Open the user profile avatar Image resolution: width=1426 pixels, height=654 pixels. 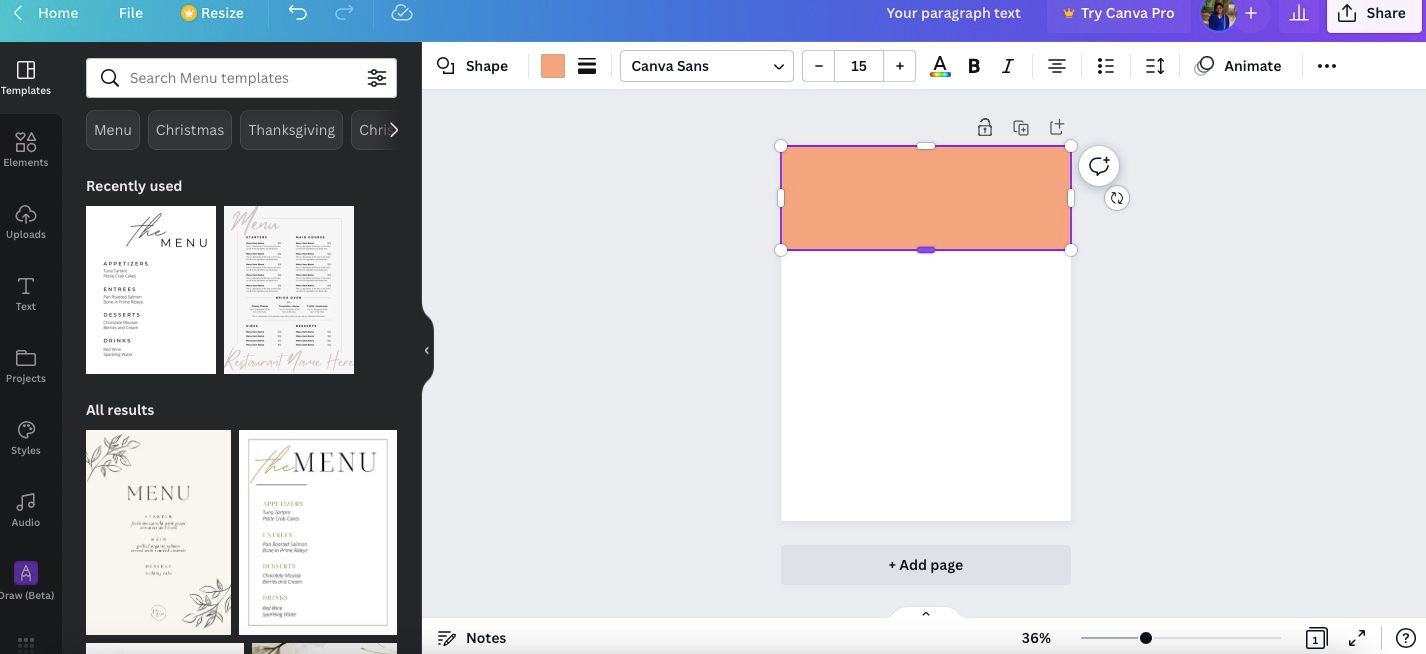tap(1218, 14)
